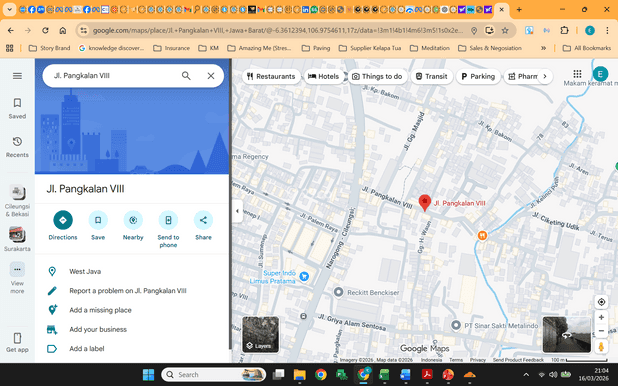Image resolution: width=618 pixels, height=386 pixels.
Task: Click the Street View pegman
Action: (x=601, y=347)
